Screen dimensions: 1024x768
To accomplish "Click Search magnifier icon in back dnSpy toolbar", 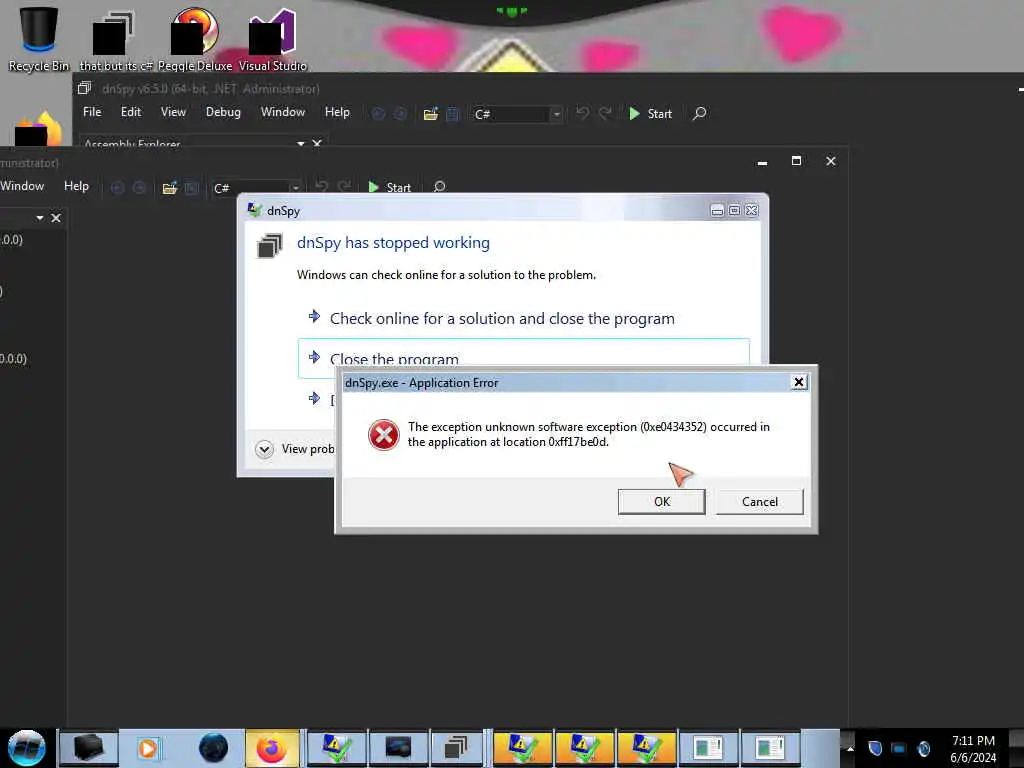I will pyautogui.click(x=699, y=114).
